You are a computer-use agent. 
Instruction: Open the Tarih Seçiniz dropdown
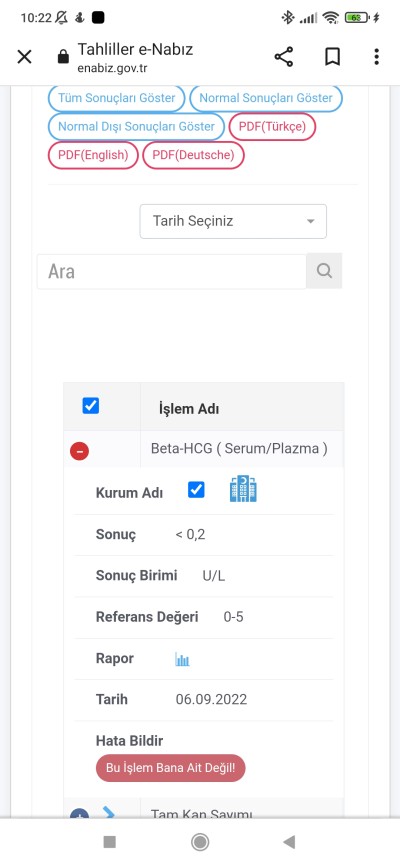point(233,221)
